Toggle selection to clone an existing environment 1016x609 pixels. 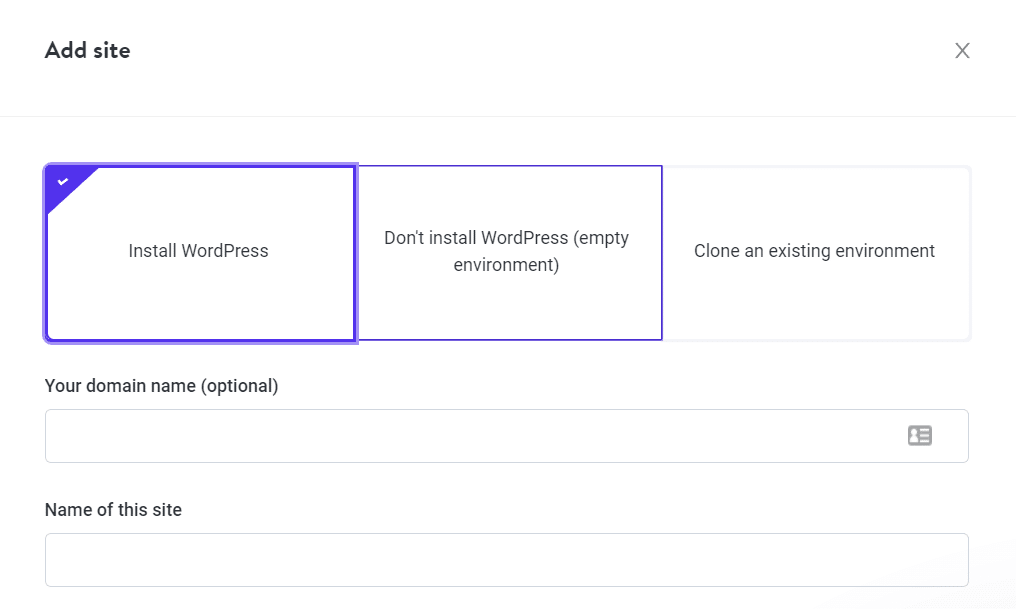pos(814,252)
